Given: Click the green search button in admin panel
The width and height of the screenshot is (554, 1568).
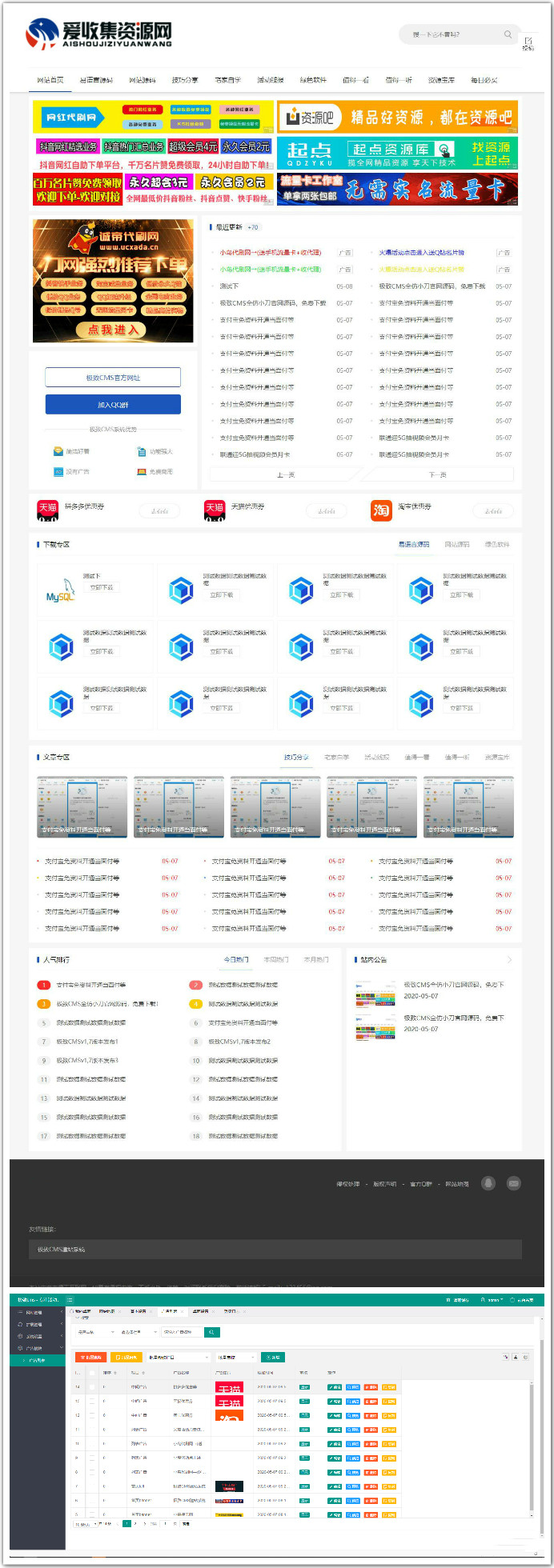Looking at the screenshot, I should coord(211,1332).
